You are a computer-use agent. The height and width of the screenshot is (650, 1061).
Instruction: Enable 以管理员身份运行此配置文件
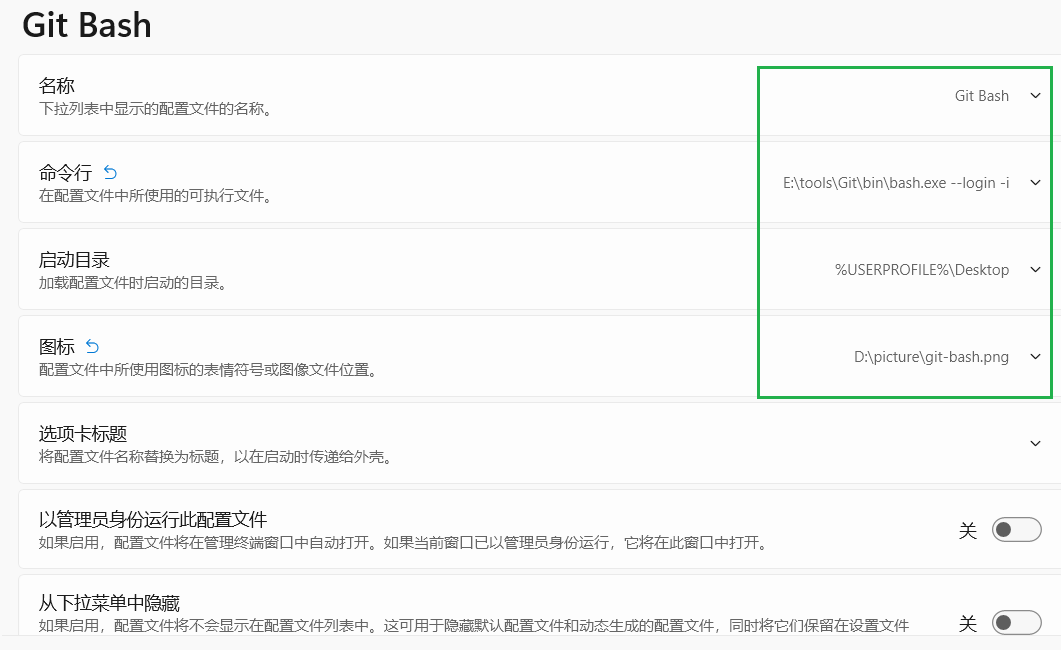coord(1015,530)
